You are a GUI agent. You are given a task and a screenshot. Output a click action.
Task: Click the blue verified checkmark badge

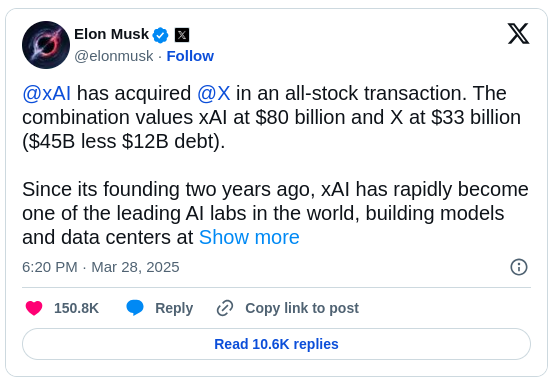coord(161,35)
